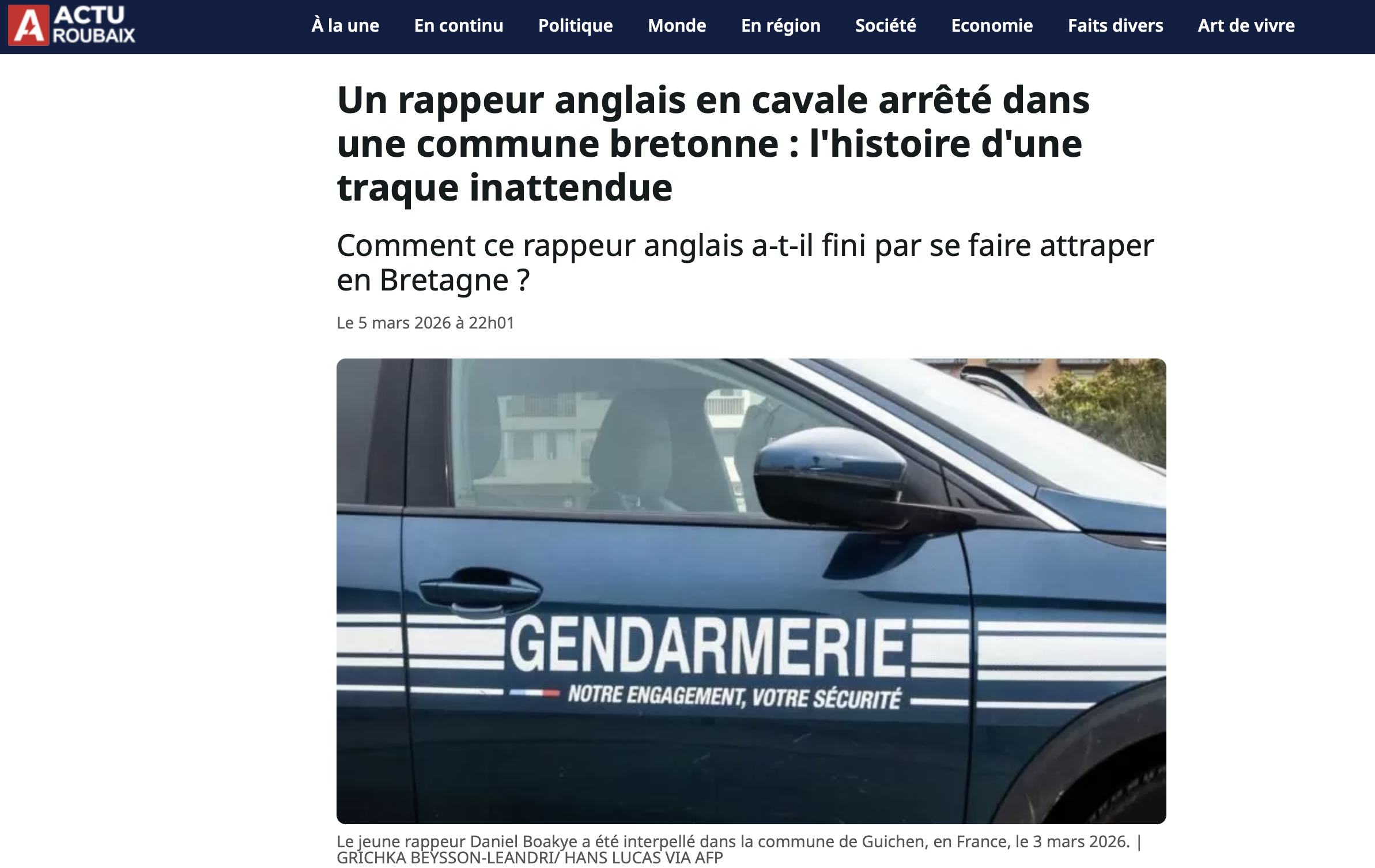
Task: Click the red A logo icon
Action: coord(28,25)
